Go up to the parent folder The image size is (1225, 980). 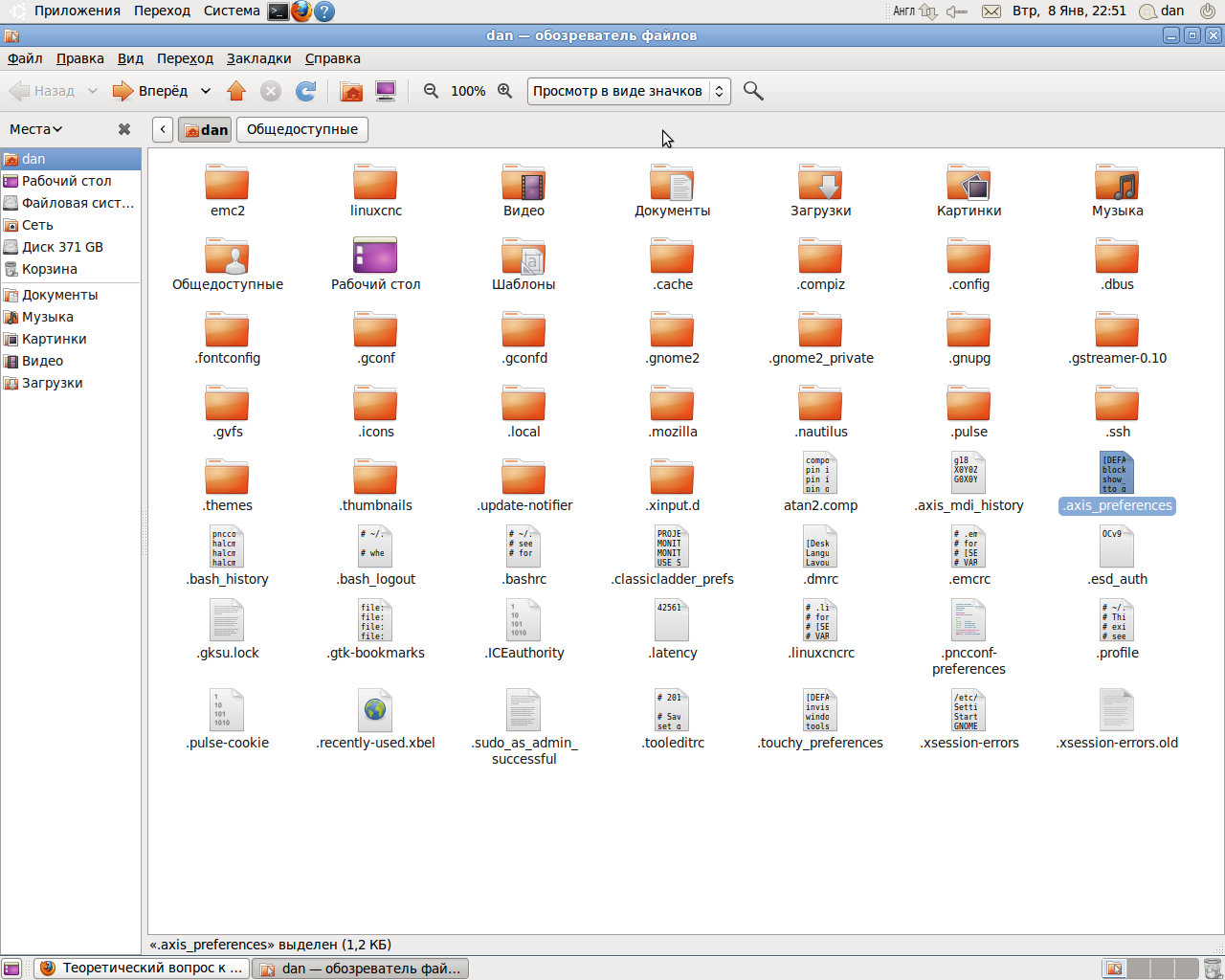pyautogui.click(x=236, y=91)
